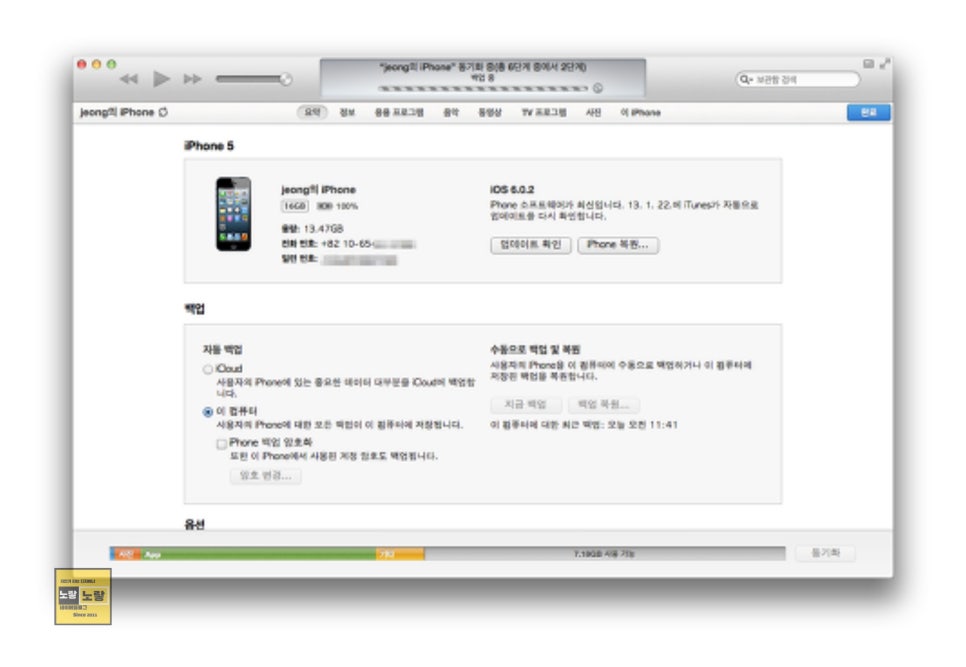This screenshot has width=966, height=667.
Task: Click 업데이트 확인 button
Action: pyautogui.click(x=530, y=245)
